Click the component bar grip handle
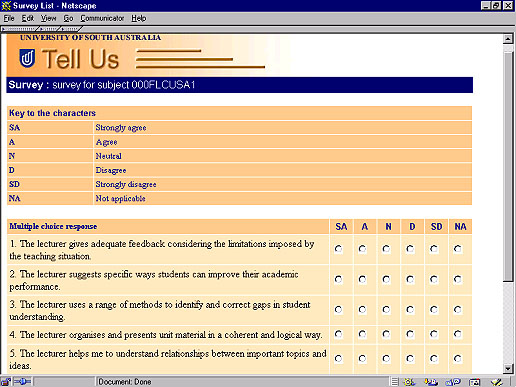The height and width of the screenshot is (387, 516). [x=394, y=382]
